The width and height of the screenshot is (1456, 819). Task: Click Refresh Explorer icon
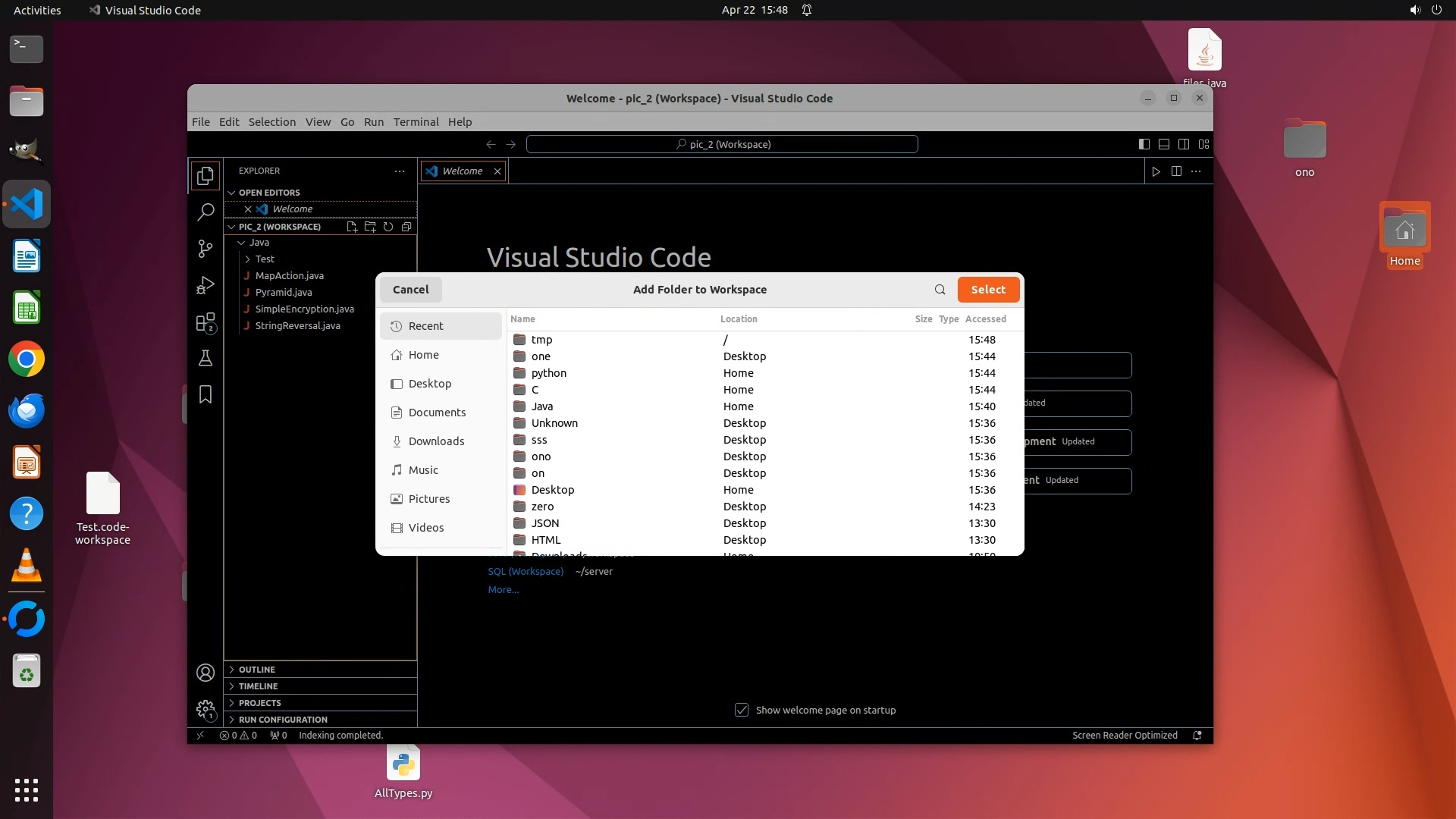click(388, 227)
